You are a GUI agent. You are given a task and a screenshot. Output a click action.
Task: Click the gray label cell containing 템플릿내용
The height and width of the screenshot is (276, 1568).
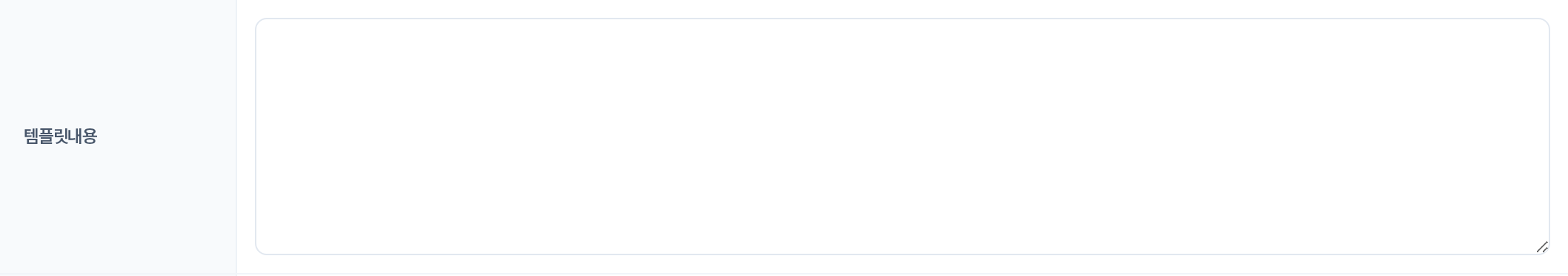coord(118,137)
